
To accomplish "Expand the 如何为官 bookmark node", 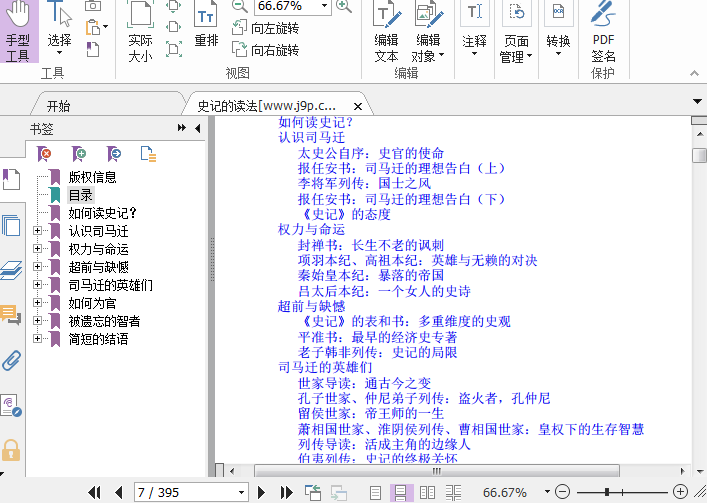I will [x=37, y=303].
